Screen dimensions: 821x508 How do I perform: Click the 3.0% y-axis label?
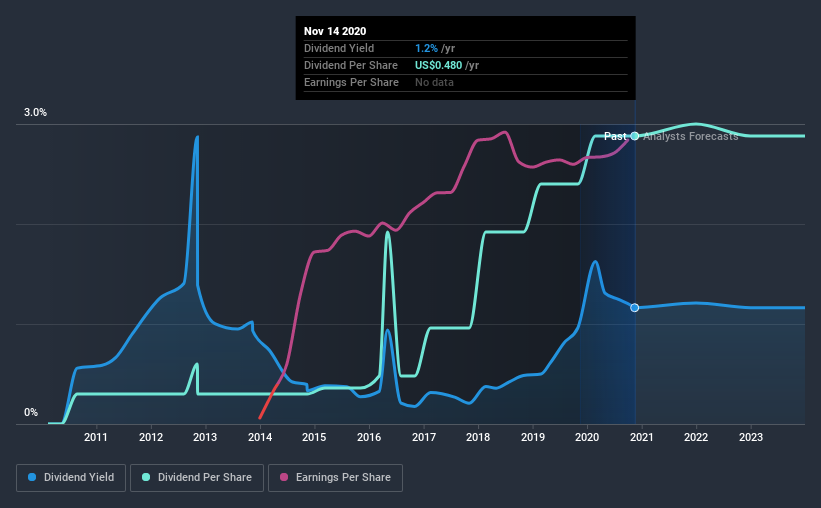click(x=35, y=112)
